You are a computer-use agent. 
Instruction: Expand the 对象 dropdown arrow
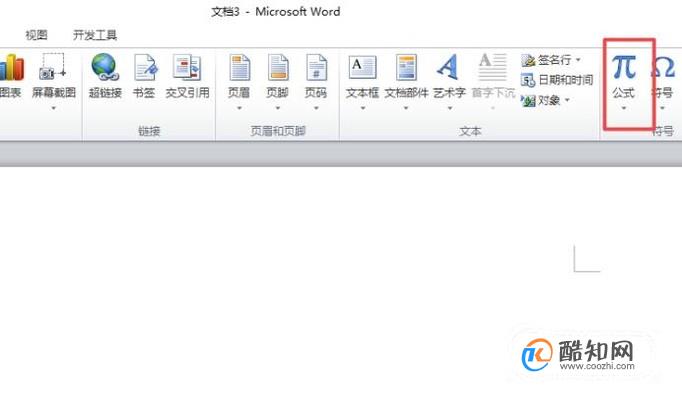click(567, 101)
